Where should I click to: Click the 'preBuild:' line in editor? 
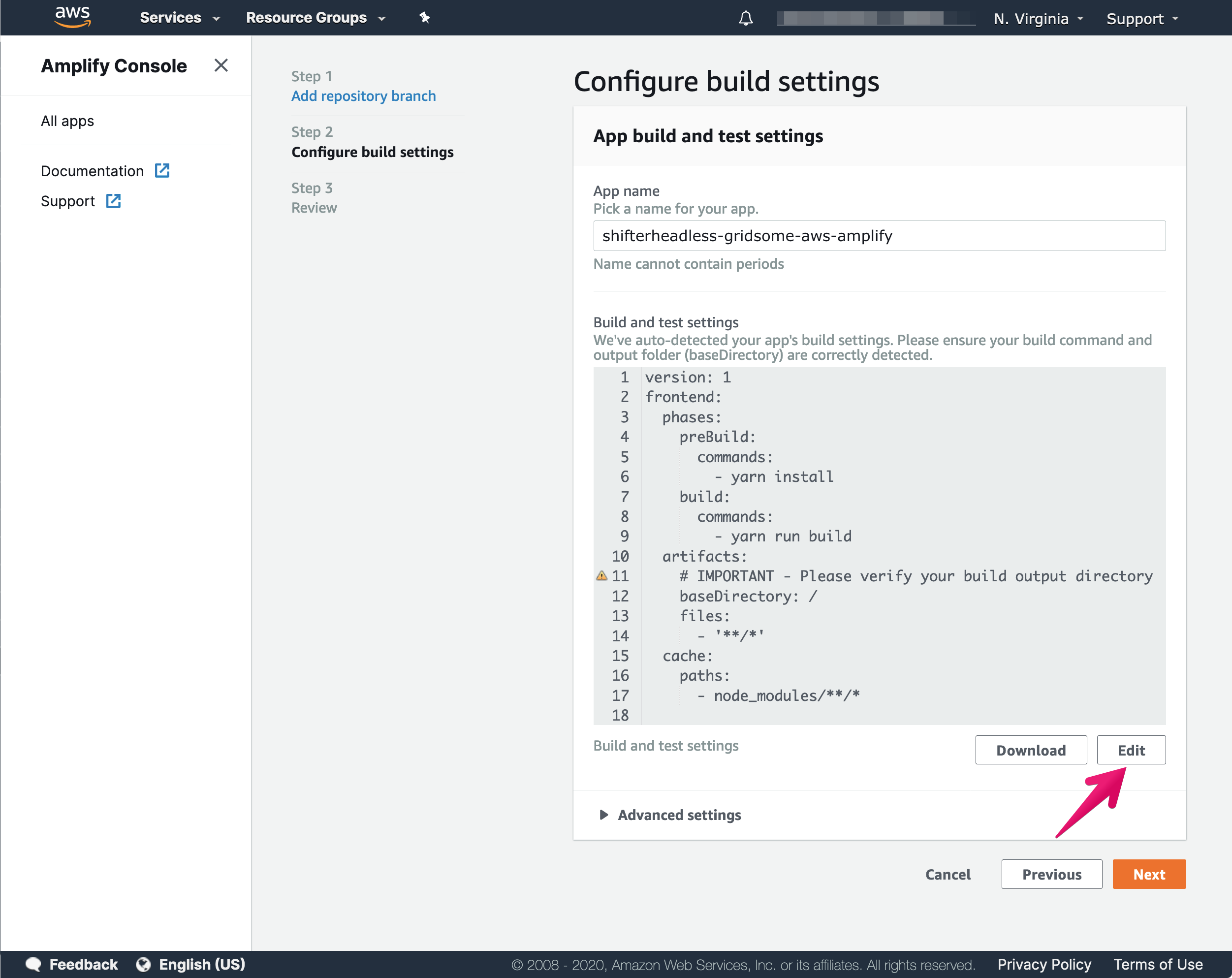[x=718, y=437]
